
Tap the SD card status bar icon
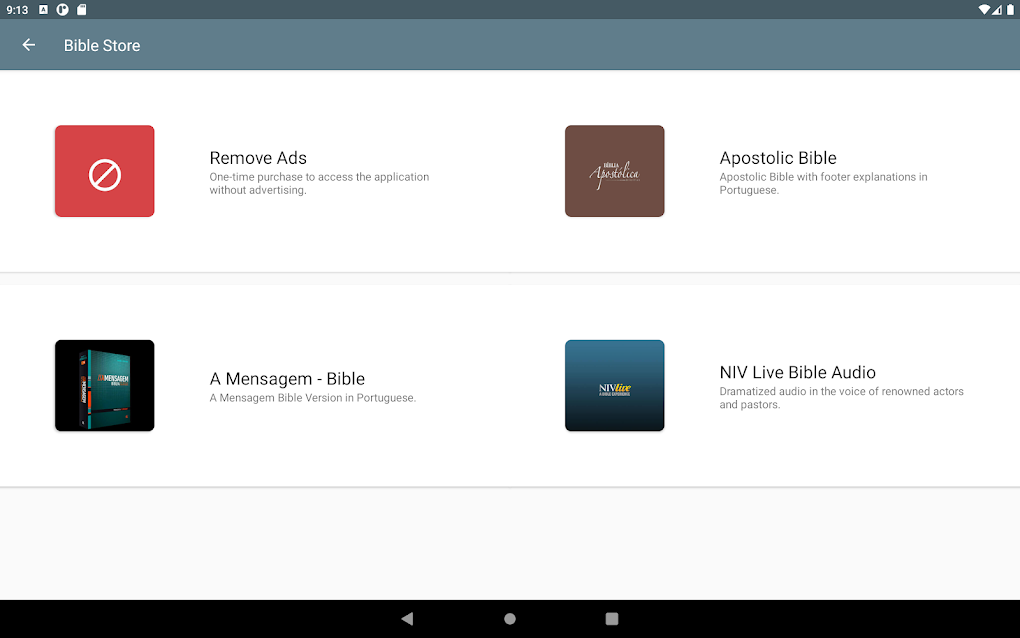[x=81, y=10]
